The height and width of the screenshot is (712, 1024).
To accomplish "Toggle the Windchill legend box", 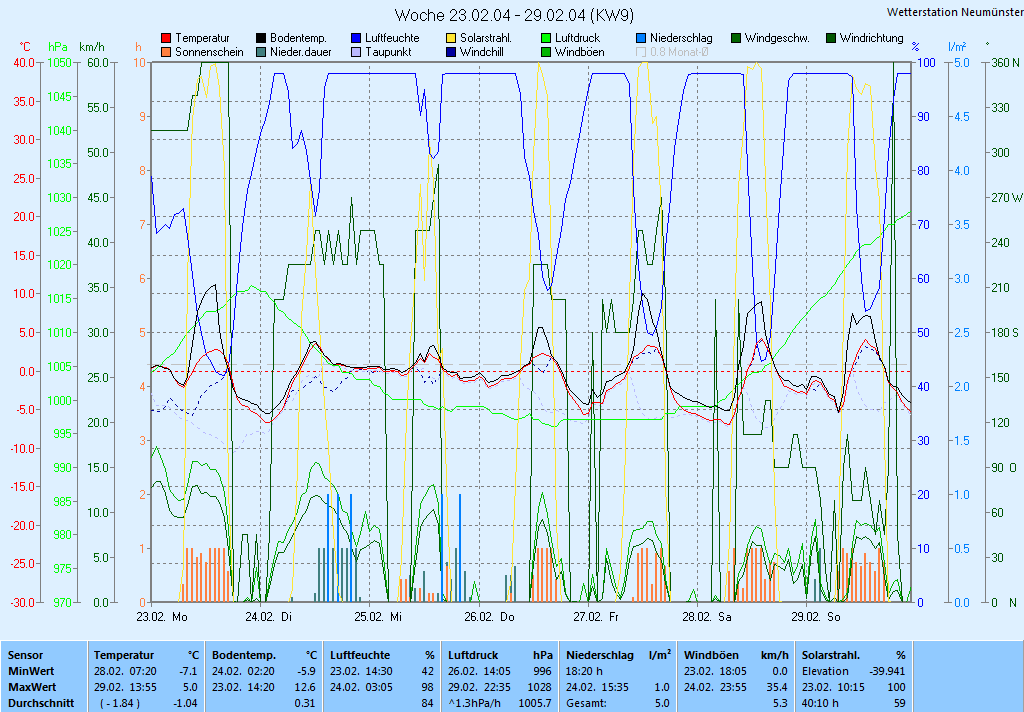I will [x=451, y=52].
